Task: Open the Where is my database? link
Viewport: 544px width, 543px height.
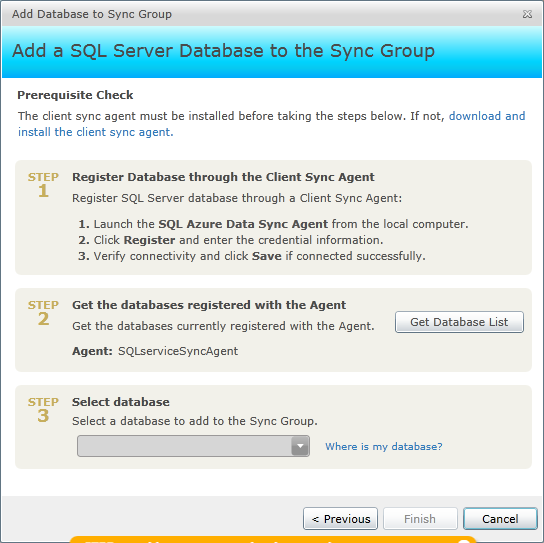Action: click(383, 446)
